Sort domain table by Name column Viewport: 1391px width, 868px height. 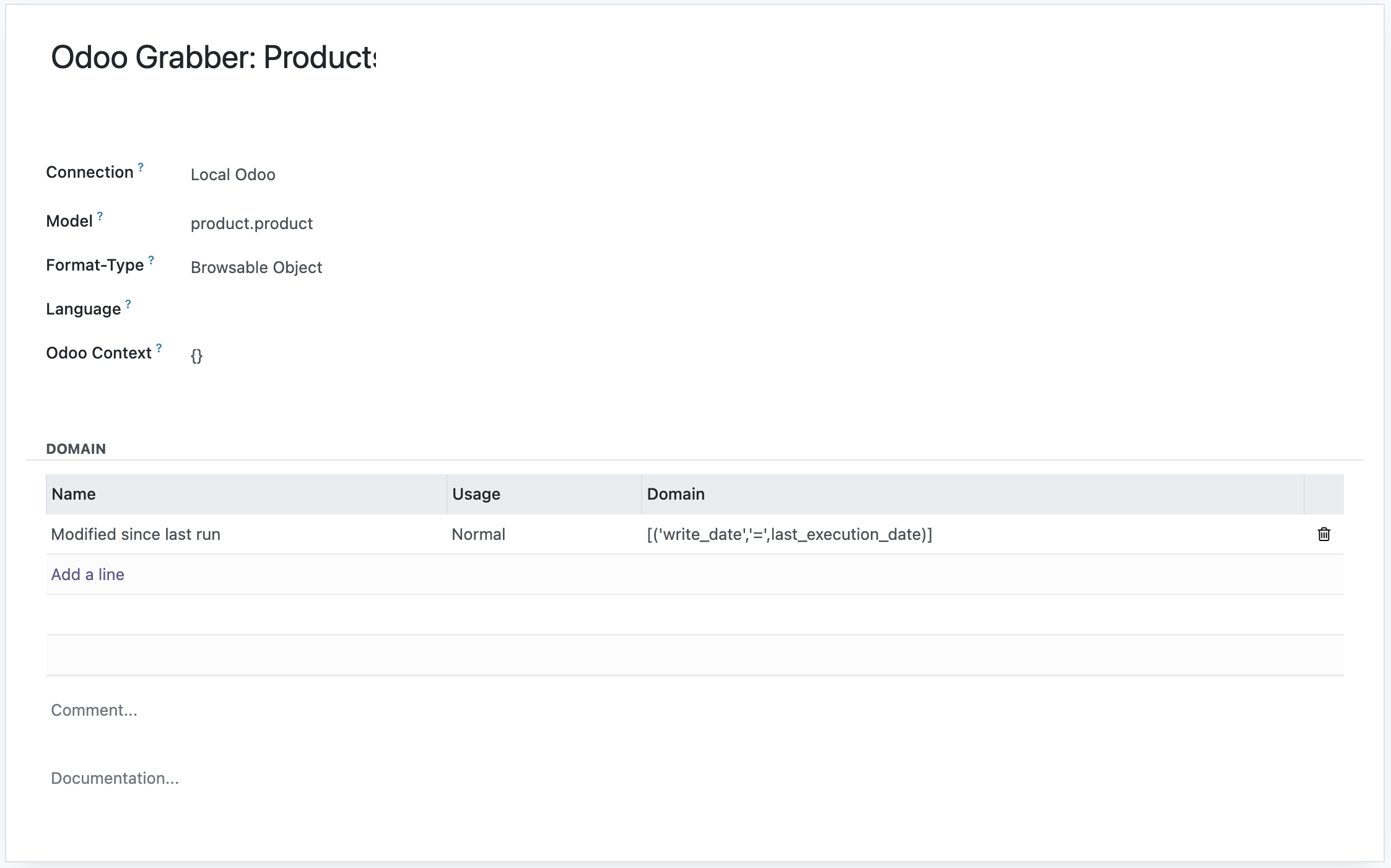(x=246, y=494)
